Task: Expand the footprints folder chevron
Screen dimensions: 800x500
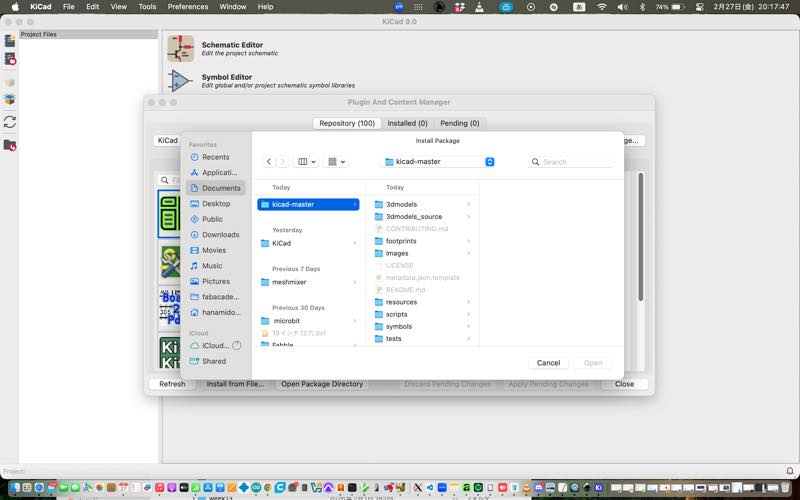Action: click(x=468, y=241)
